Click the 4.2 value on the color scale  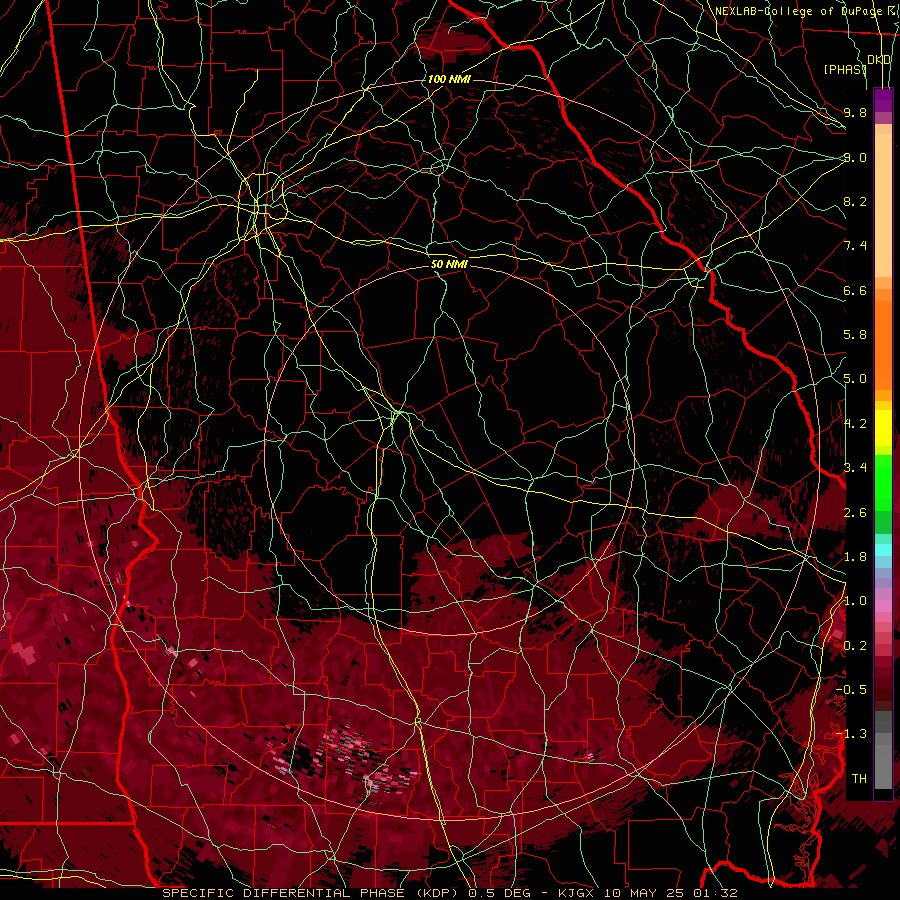[855, 424]
